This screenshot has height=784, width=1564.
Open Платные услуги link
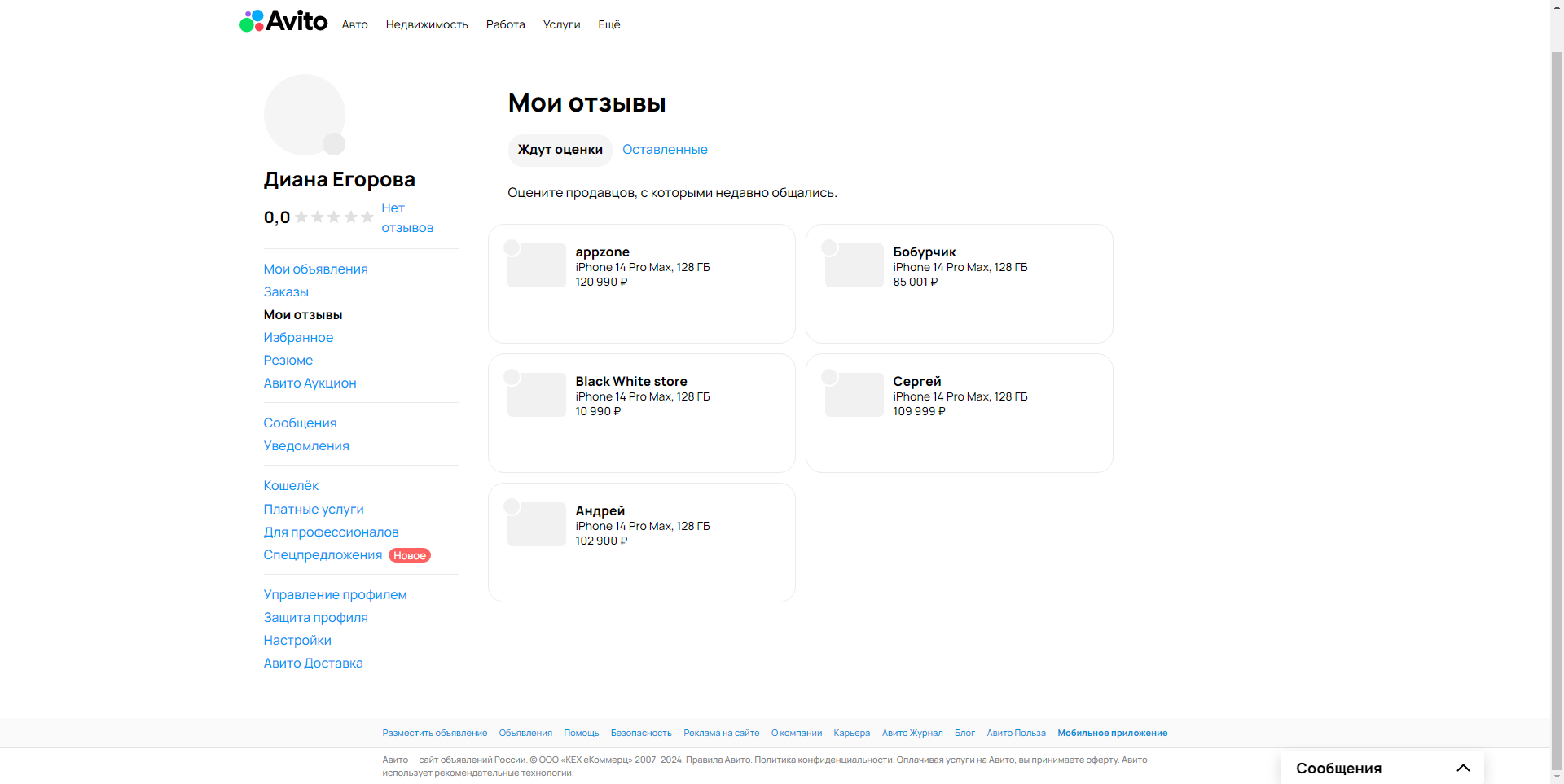point(314,510)
